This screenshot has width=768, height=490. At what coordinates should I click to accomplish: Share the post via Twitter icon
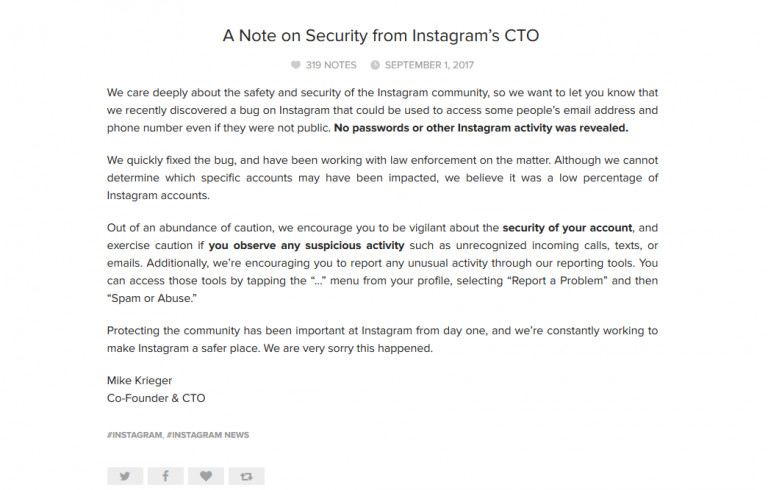(x=125, y=476)
